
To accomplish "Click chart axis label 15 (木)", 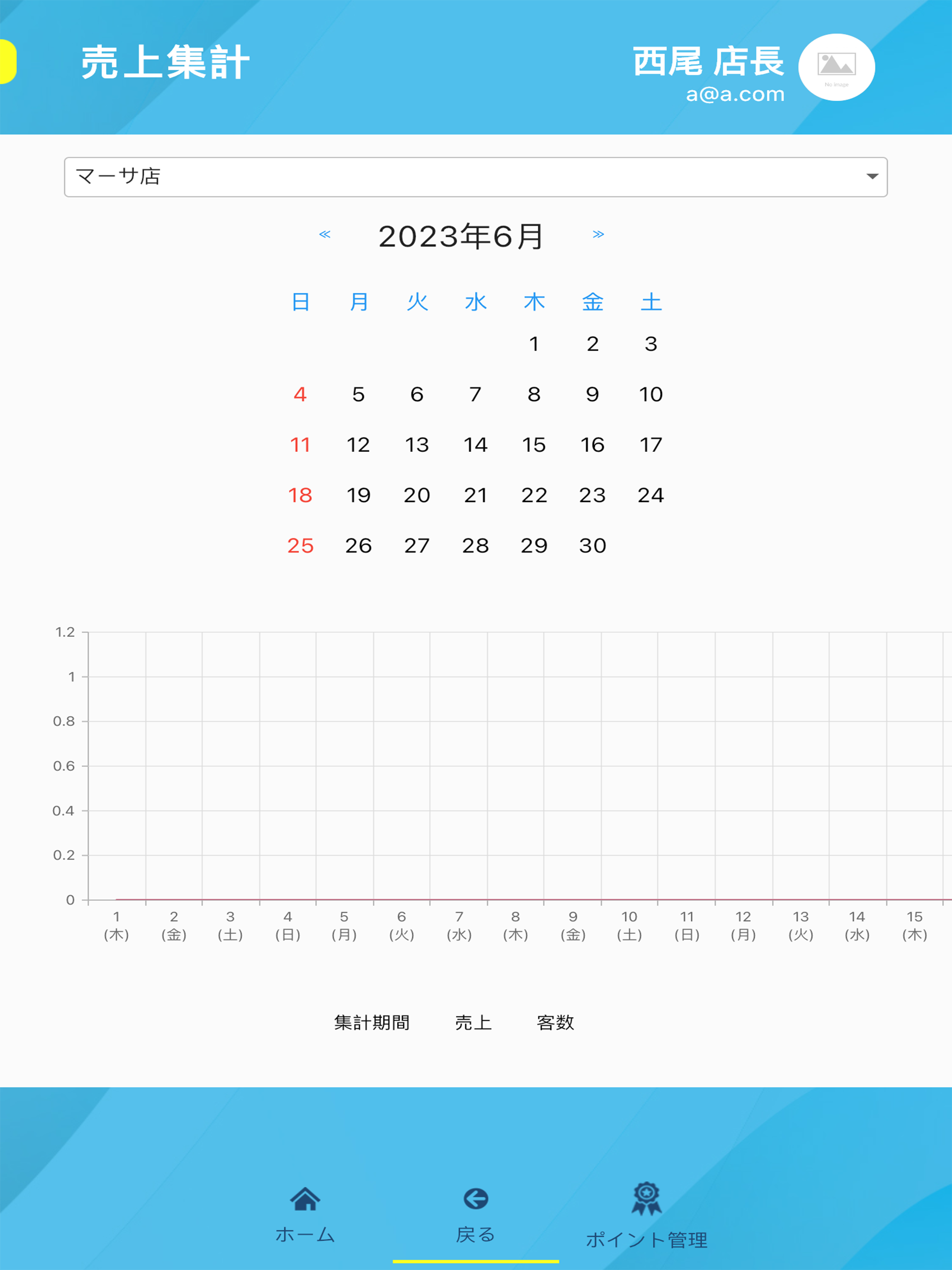I will point(915,926).
